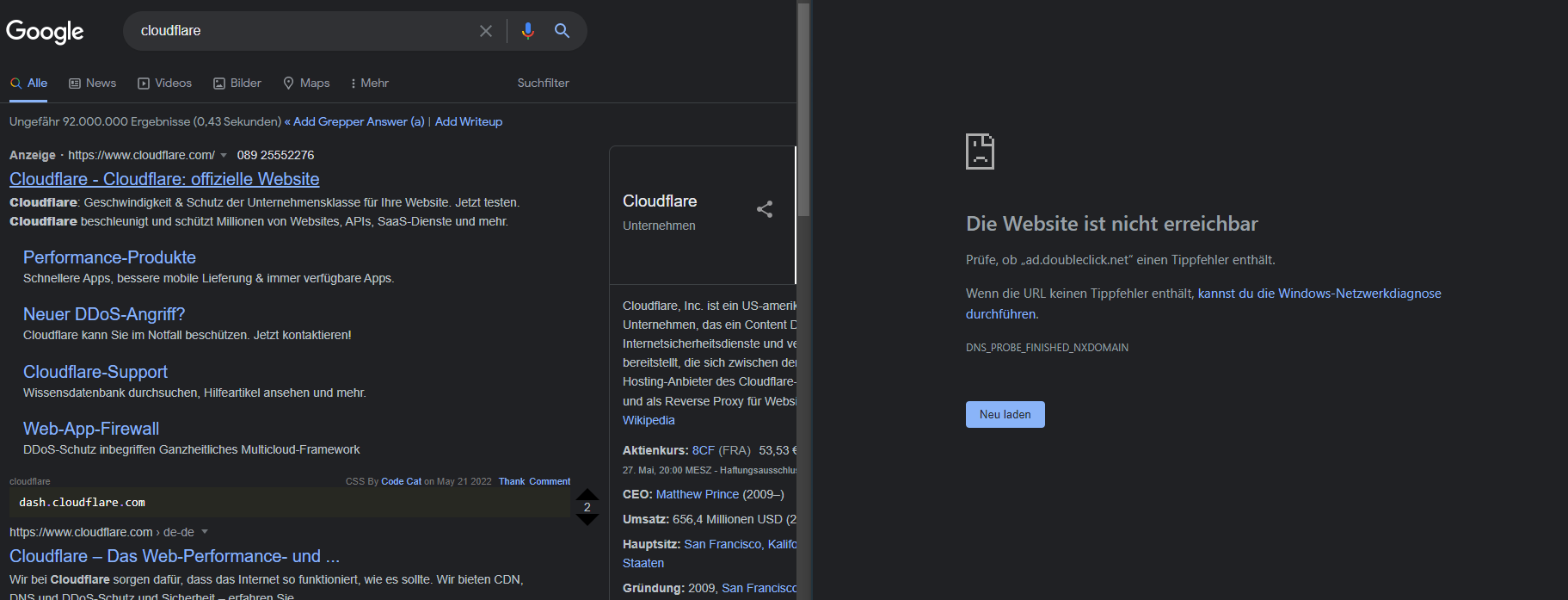Click the 8CF stock ticker link
Screen dimensions: 1568x600
(704, 450)
